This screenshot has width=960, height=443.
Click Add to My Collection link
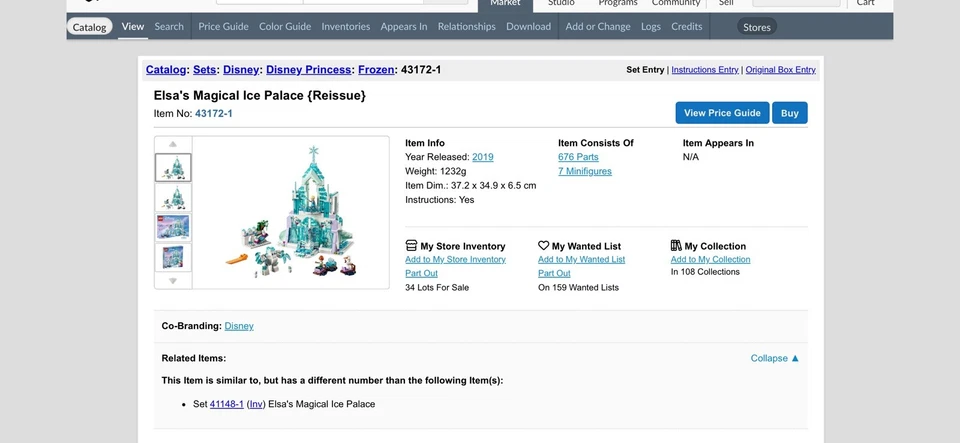(710, 259)
